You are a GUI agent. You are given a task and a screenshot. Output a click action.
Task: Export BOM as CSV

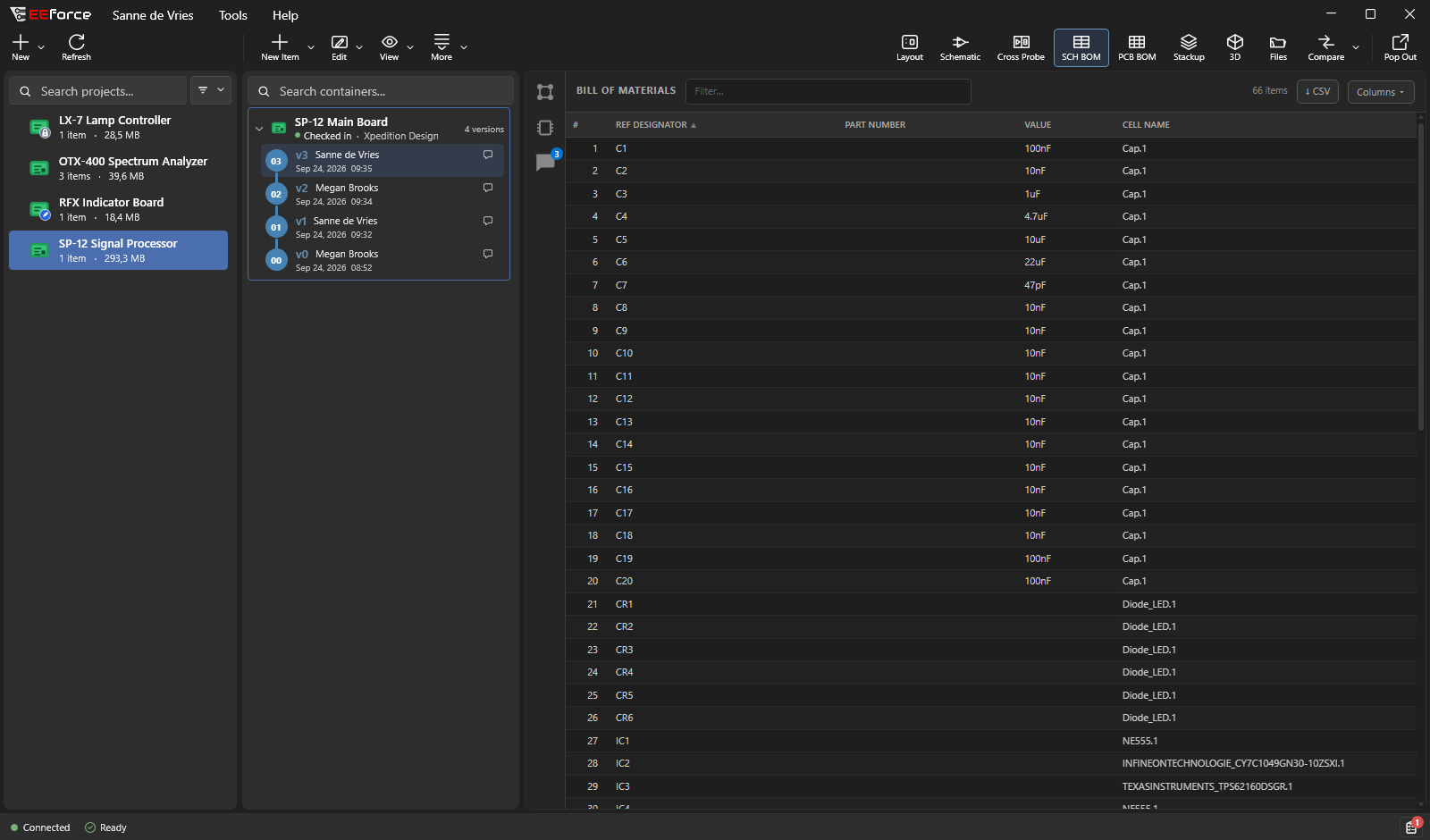pyautogui.click(x=1317, y=91)
